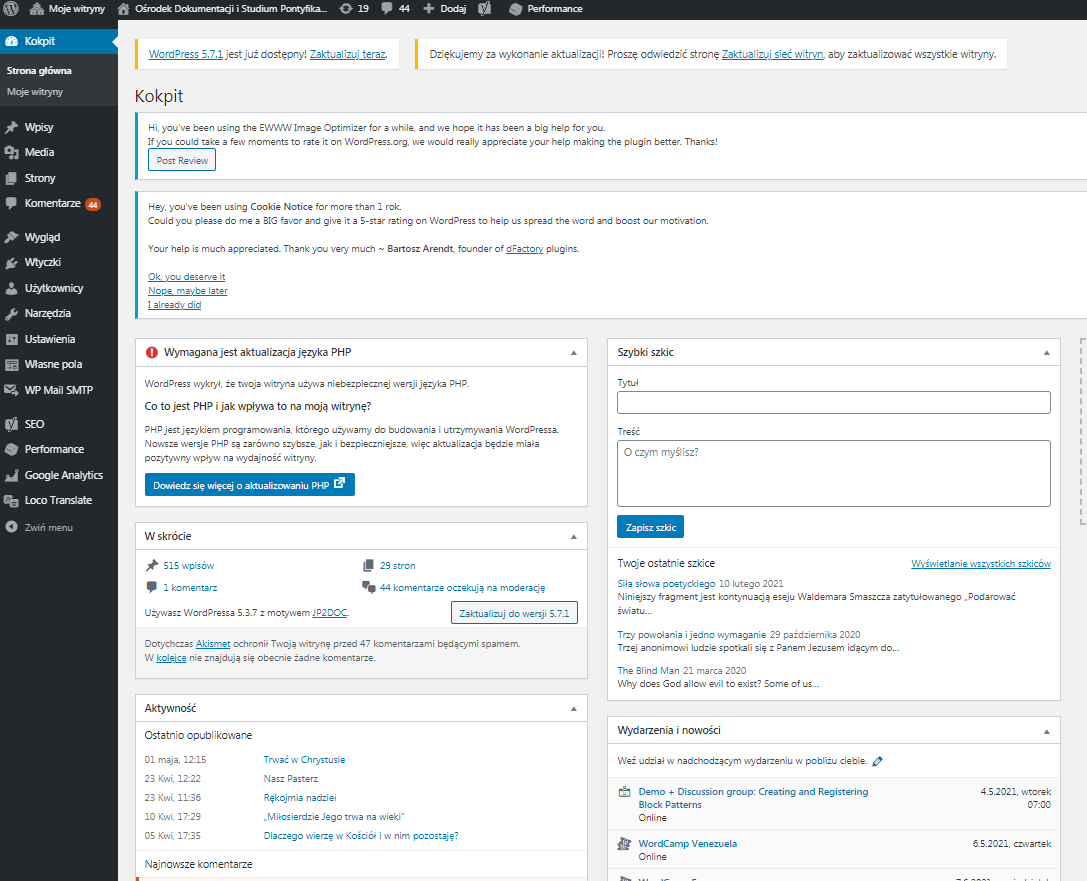Open Moje witryny submenu under Kokpit
Screen dimensions: 1087x881
click(x=35, y=91)
